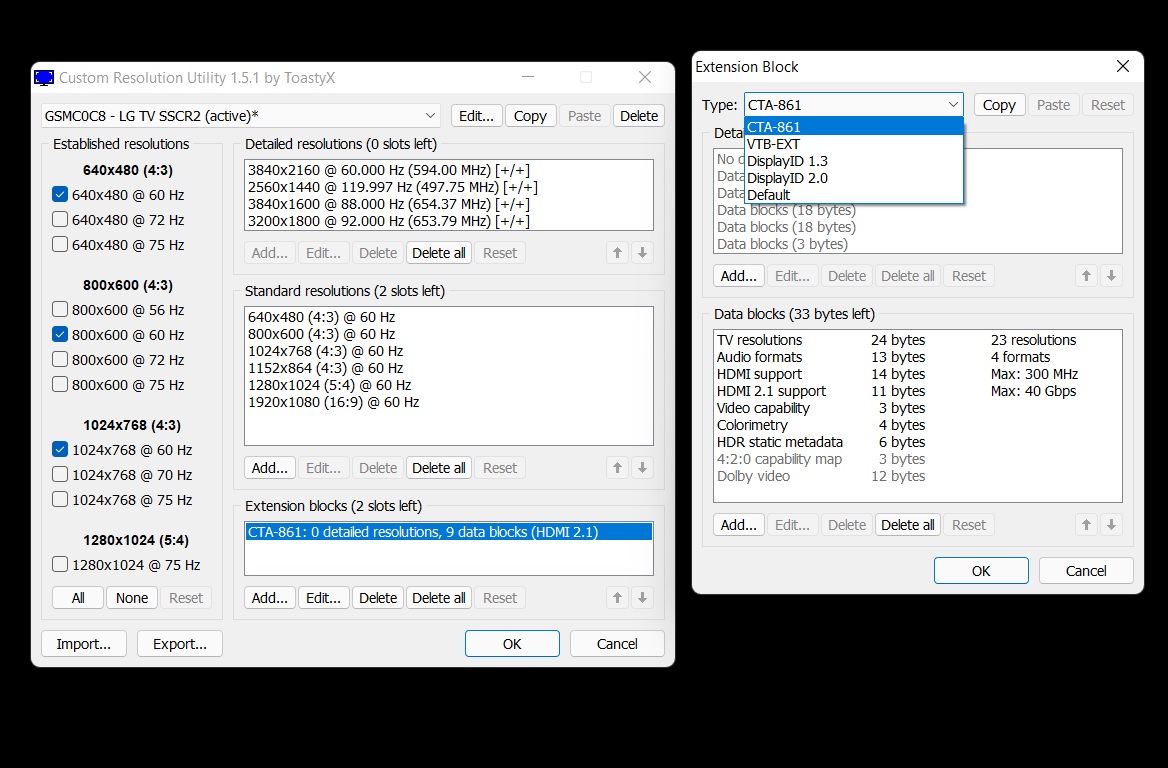Click down arrow under Data blocks list
This screenshot has width=1168, height=768.
(x=1111, y=524)
